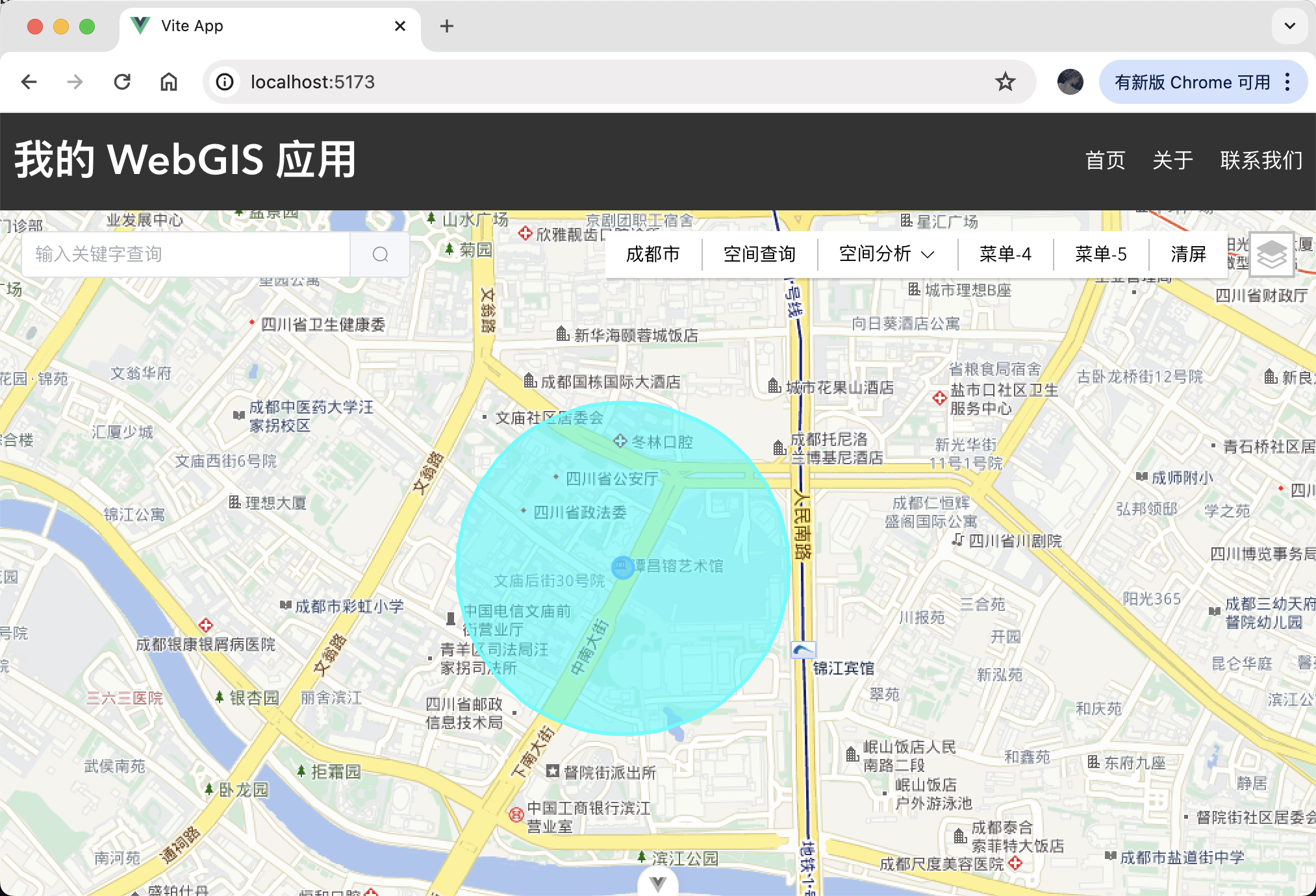Click the 四川省政法委 map label

click(x=580, y=512)
